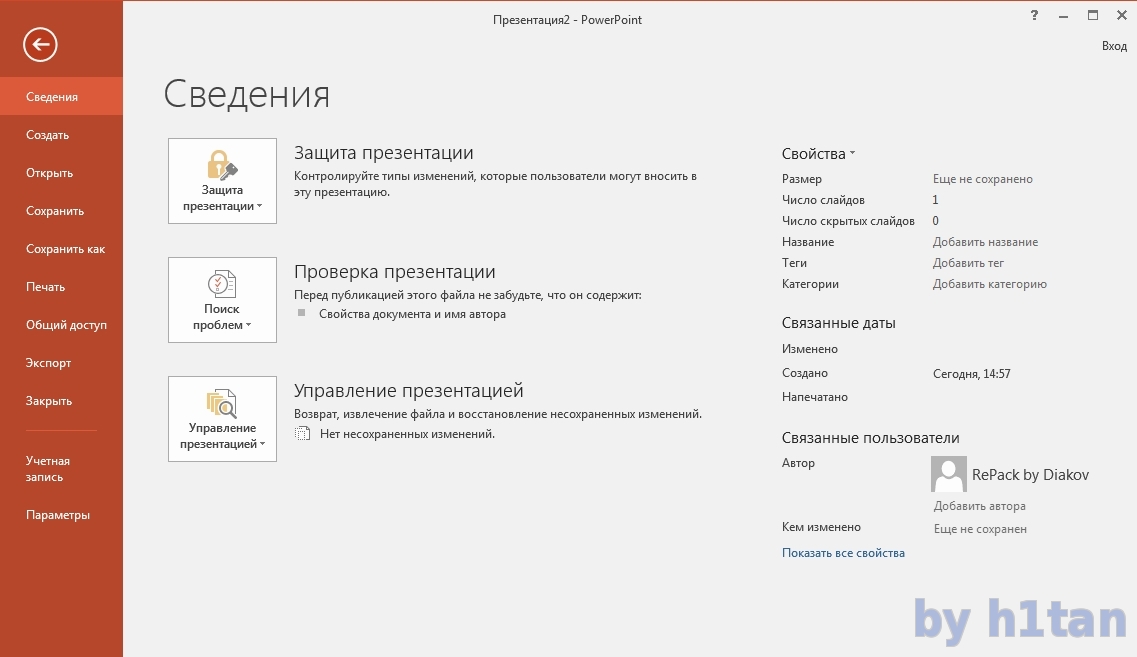Expand the Свойства properties dropdown
The height and width of the screenshot is (657, 1137).
point(818,154)
